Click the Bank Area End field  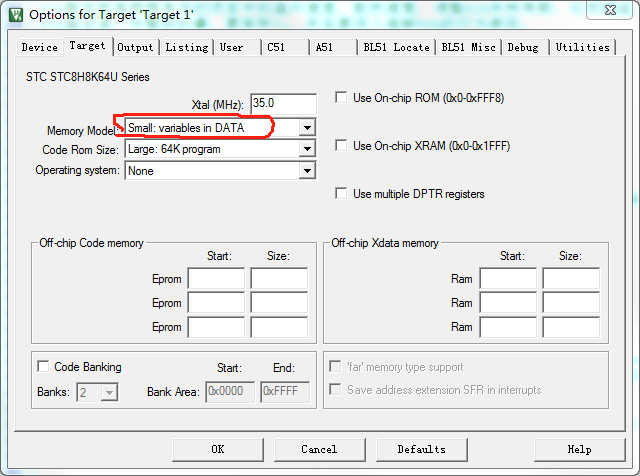(285, 391)
